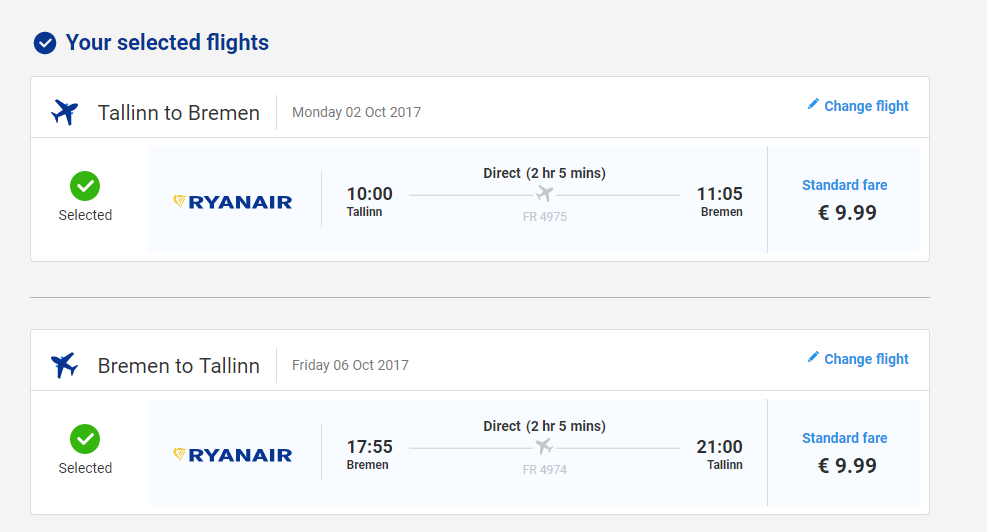Select the Standard fare € 9.99 on the outbound flight
The image size is (987, 532).
point(845,200)
